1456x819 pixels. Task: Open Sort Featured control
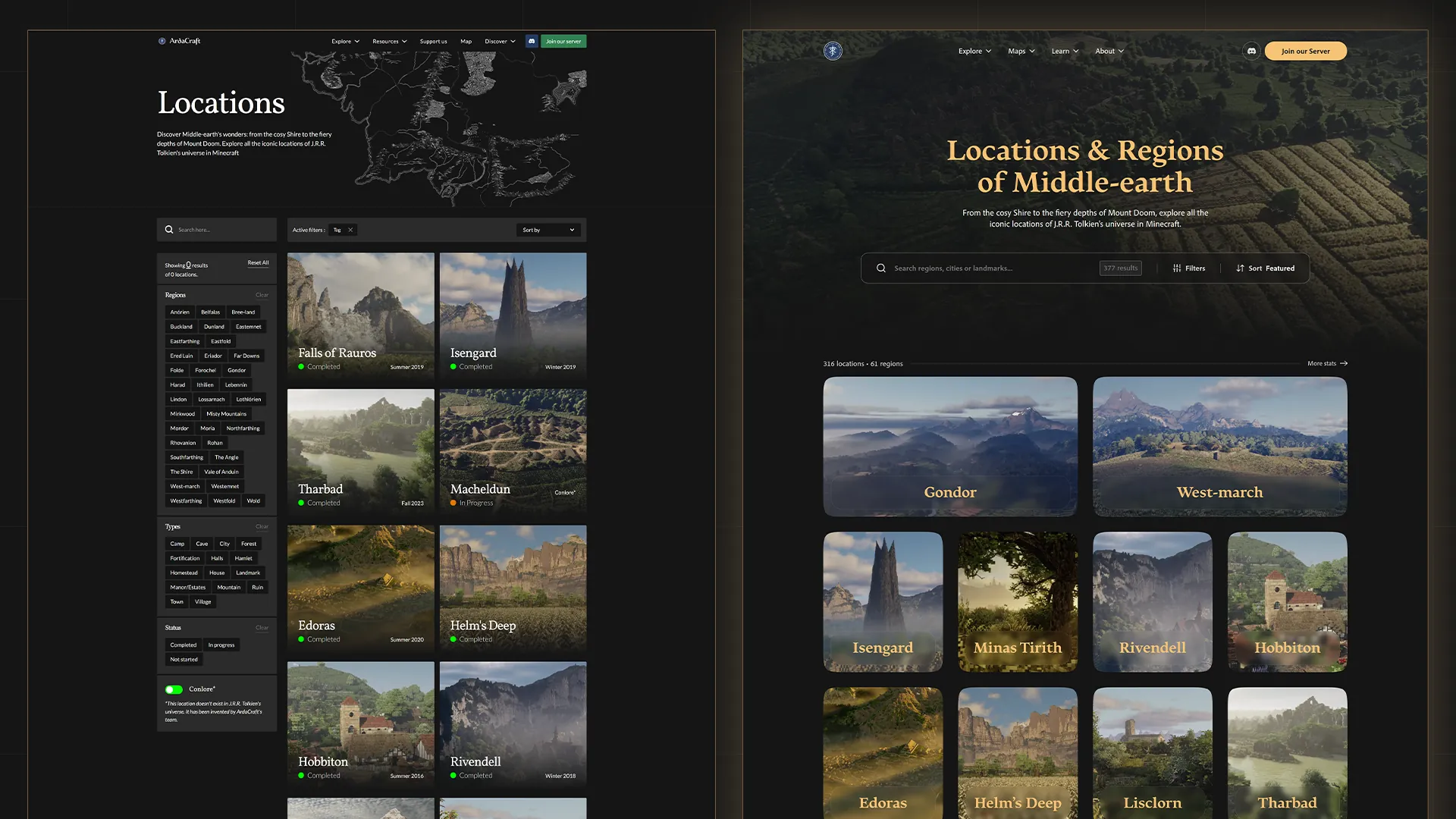click(1266, 268)
